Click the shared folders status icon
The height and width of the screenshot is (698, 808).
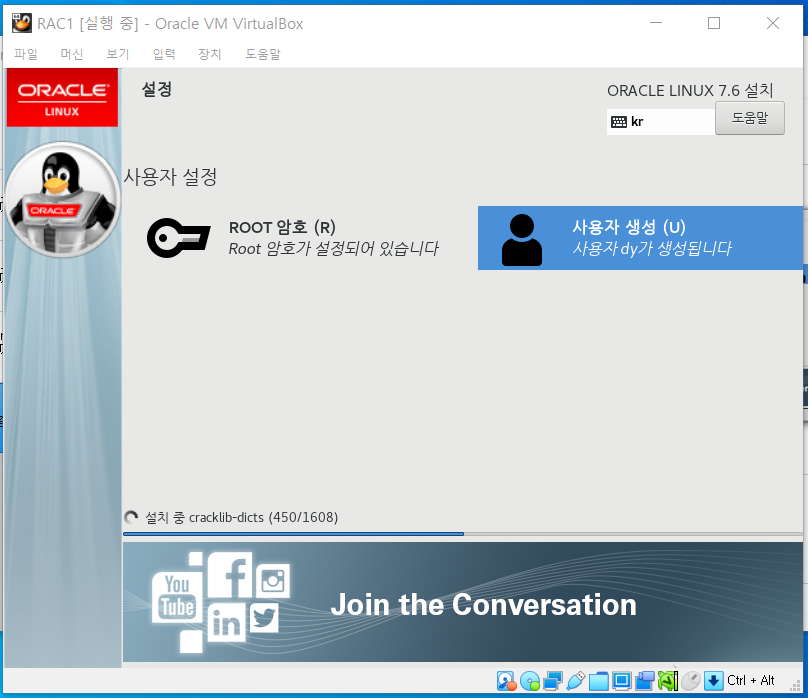tap(599, 681)
